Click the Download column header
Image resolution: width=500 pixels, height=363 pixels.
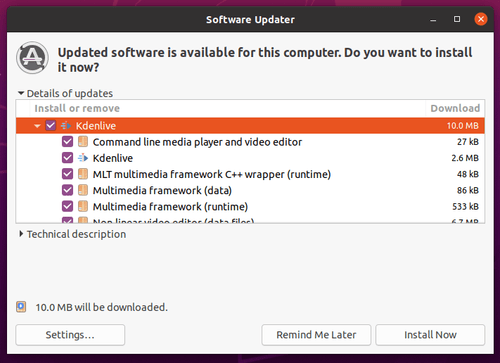[x=455, y=108]
